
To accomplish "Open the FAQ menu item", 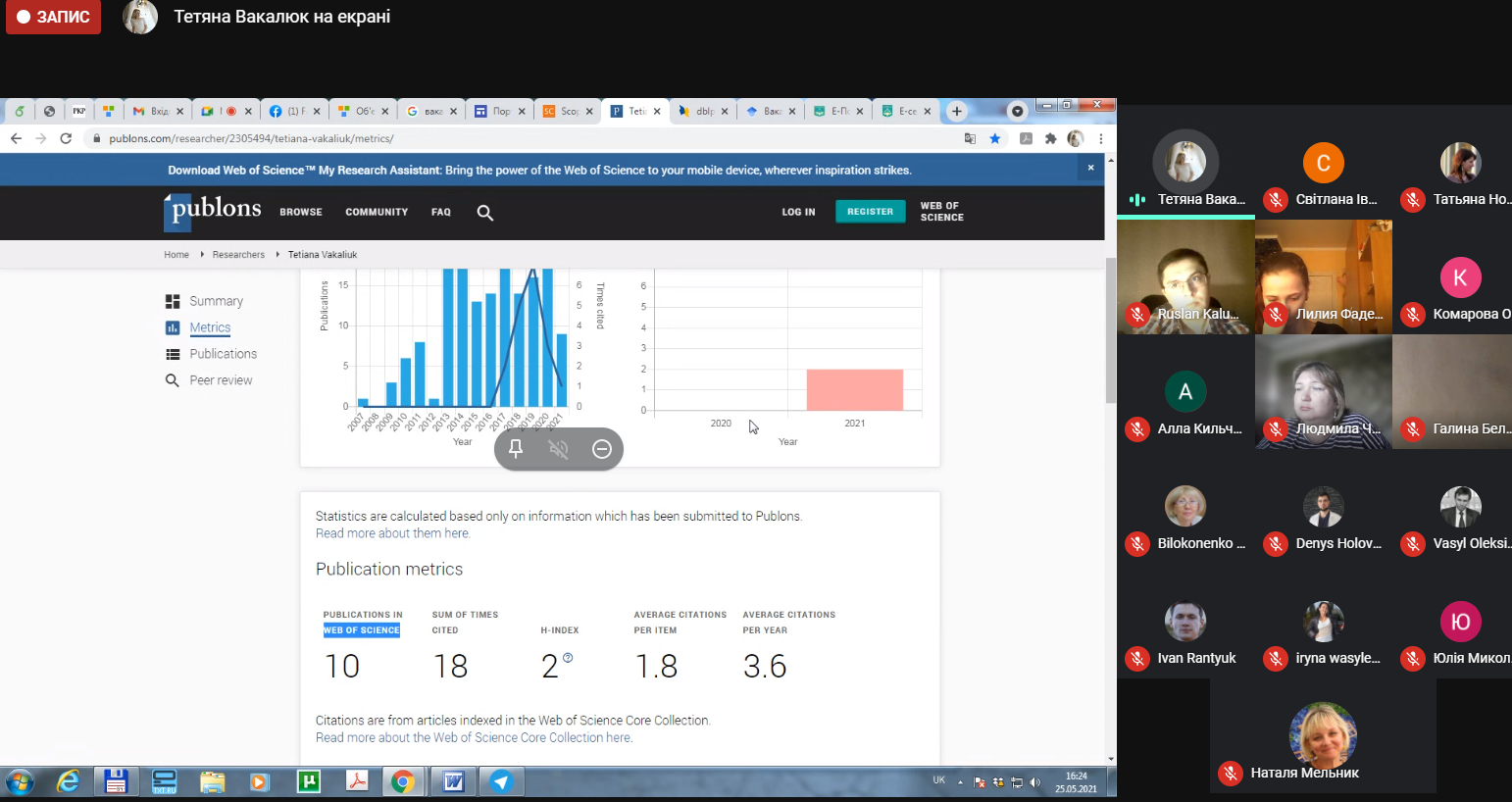I will (441, 212).
